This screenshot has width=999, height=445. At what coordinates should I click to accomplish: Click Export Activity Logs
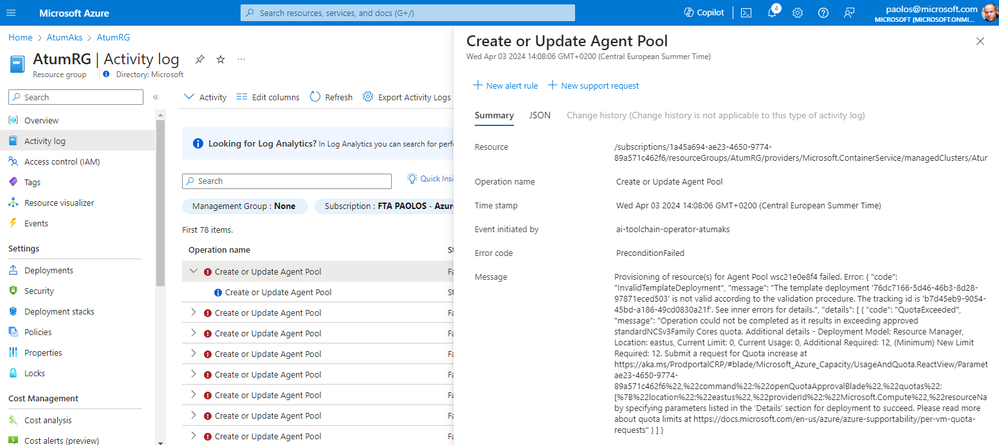coord(407,97)
